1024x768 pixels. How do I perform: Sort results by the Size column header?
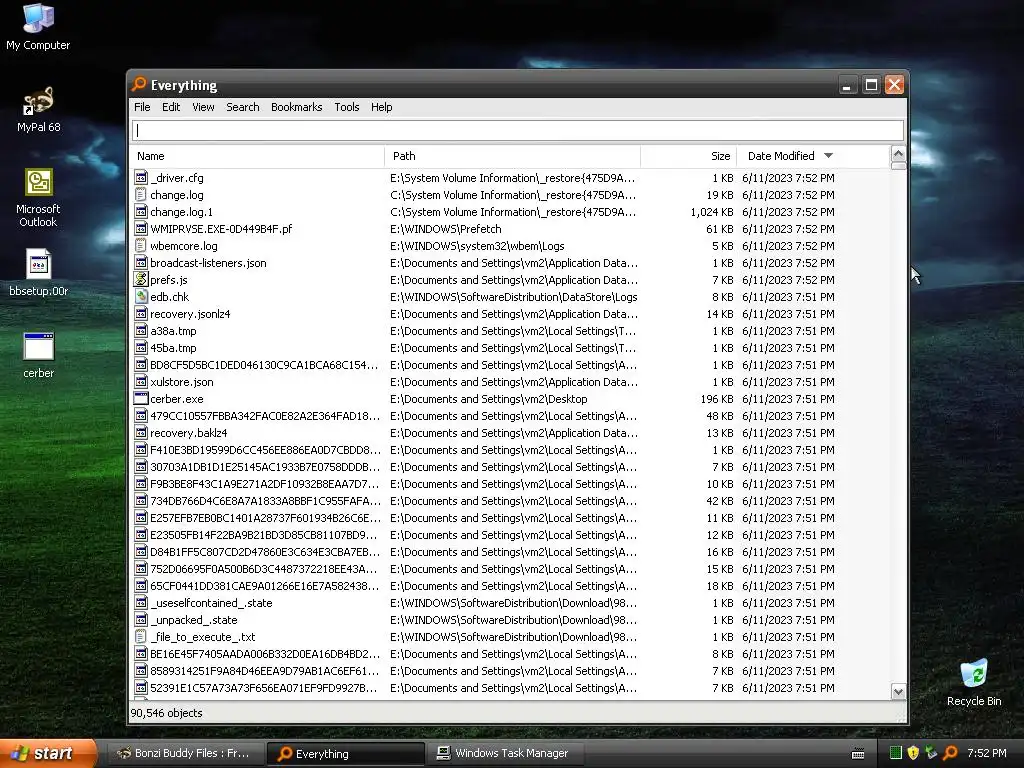(x=689, y=156)
